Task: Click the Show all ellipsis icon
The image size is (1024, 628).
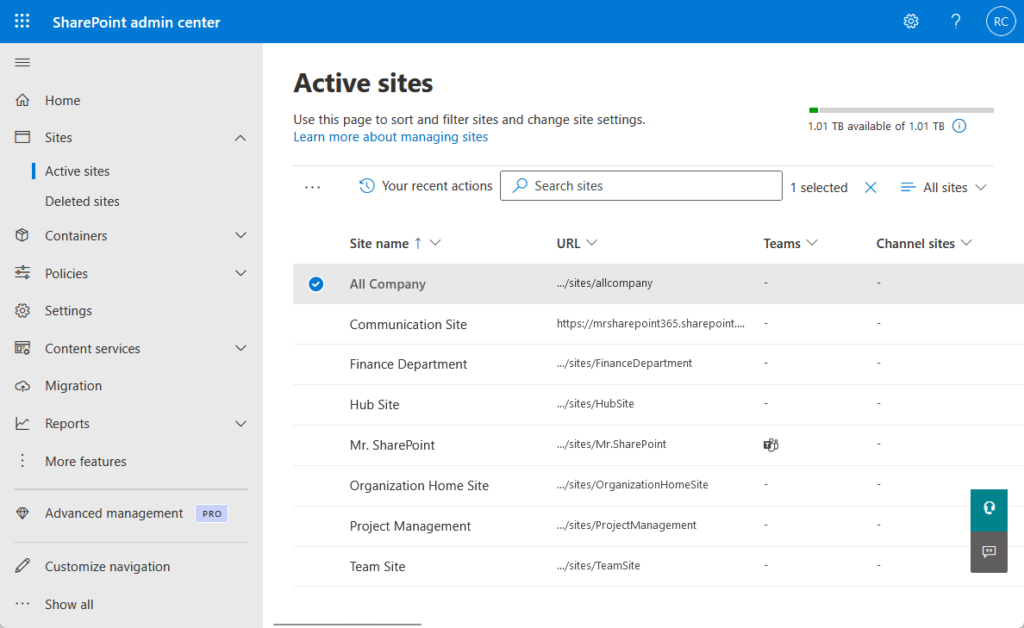Action: 22,604
